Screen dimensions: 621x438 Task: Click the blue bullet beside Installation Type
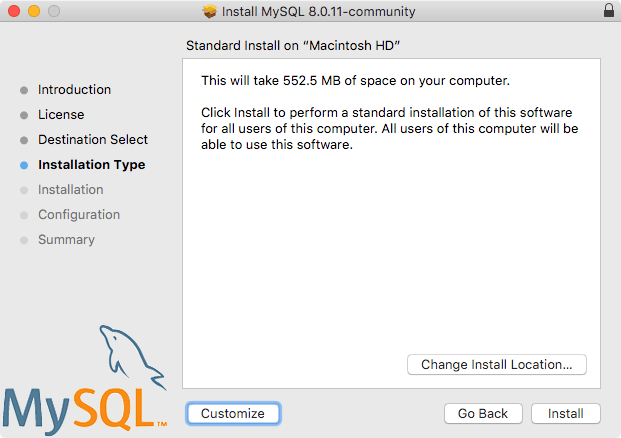pos(24,165)
